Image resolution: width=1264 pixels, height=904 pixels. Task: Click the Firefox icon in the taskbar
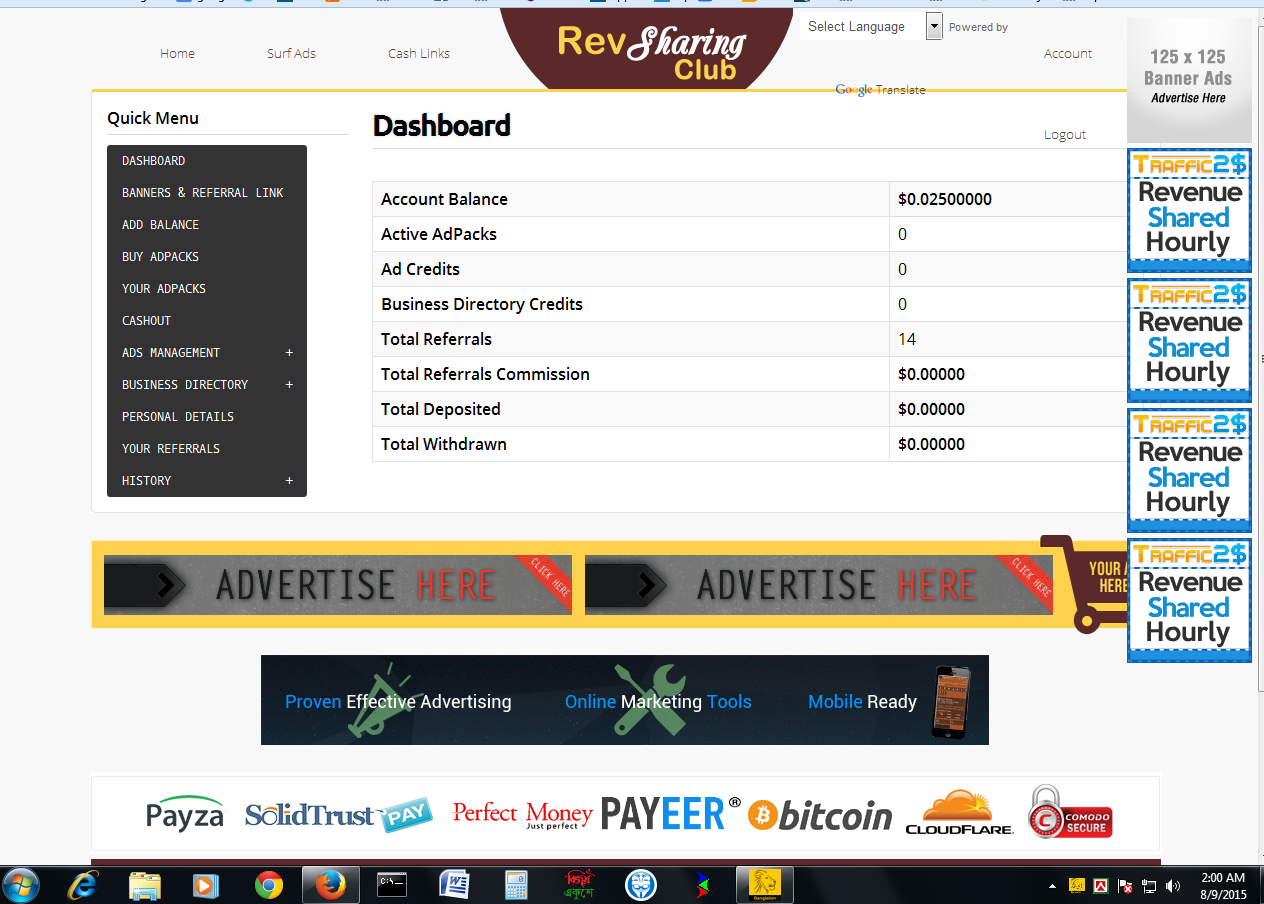pos(330,885)
